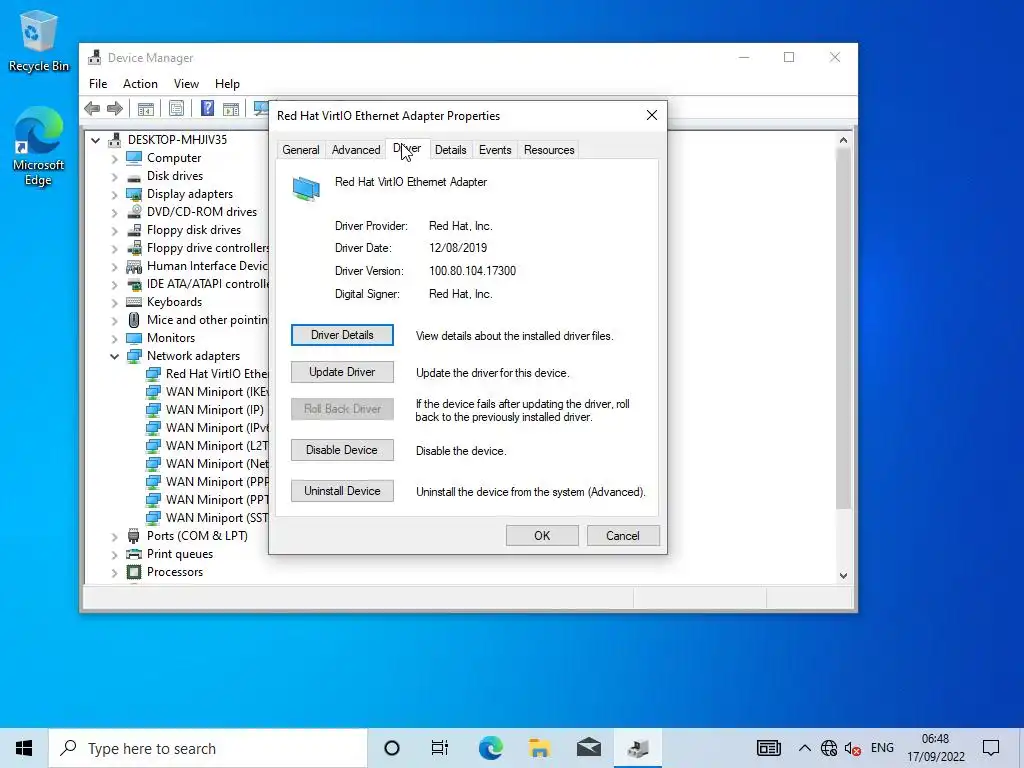Click Show/Hide Action Pane toolbar icon
The height and width of the screenshot is (768, 1024).
[231, 108]
